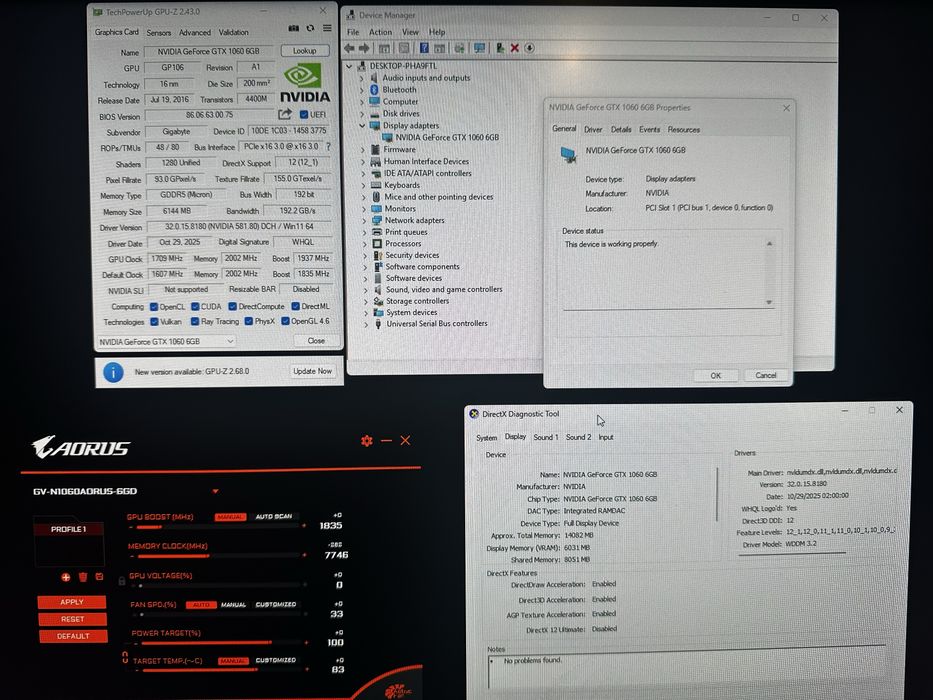Screen dimensions: 933x700
Task: Click Update Now for GPU-Z 2.68.0
Action: [x=312, y=371]
